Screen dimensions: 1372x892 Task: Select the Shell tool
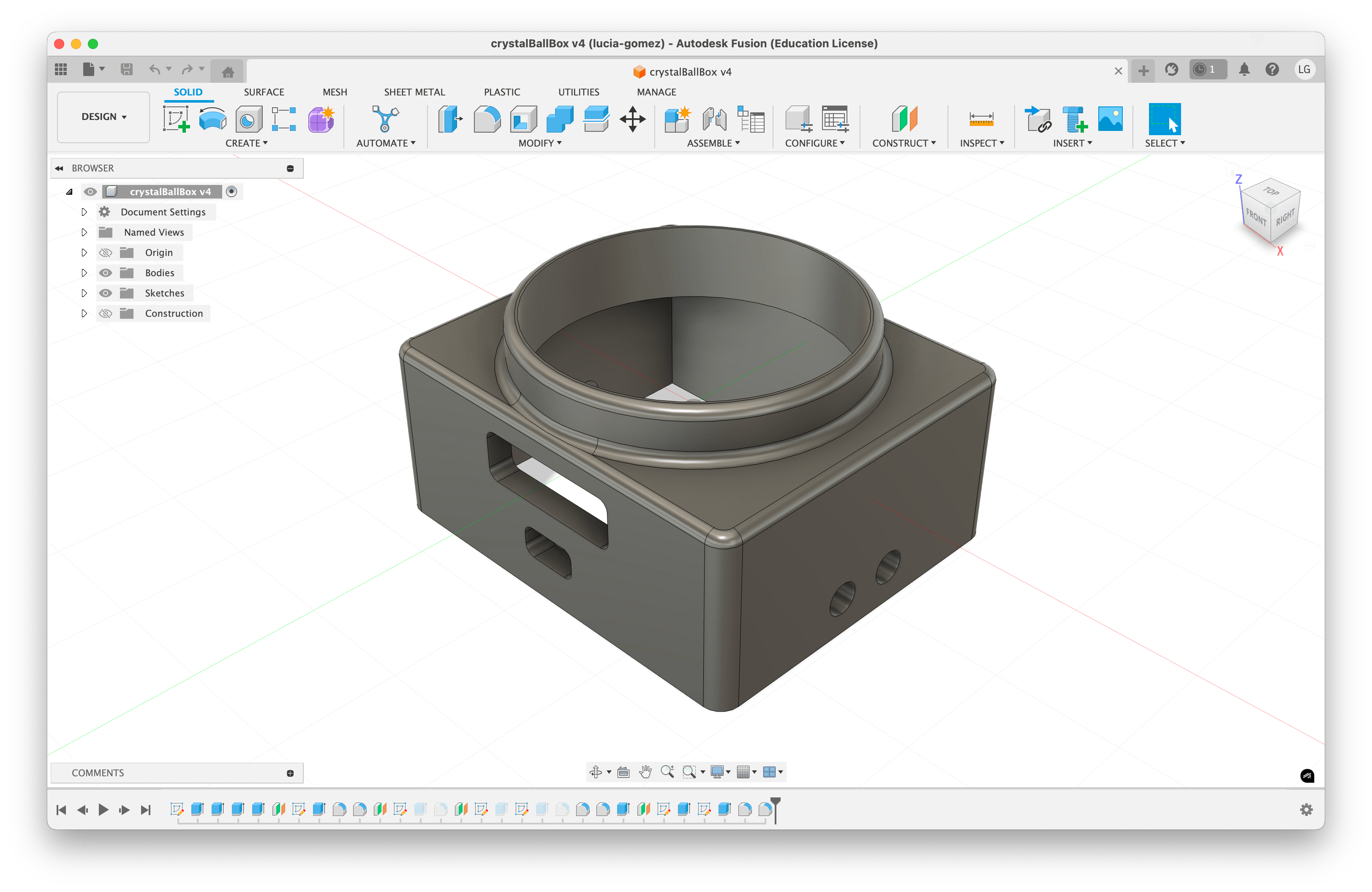coord(523,119)
